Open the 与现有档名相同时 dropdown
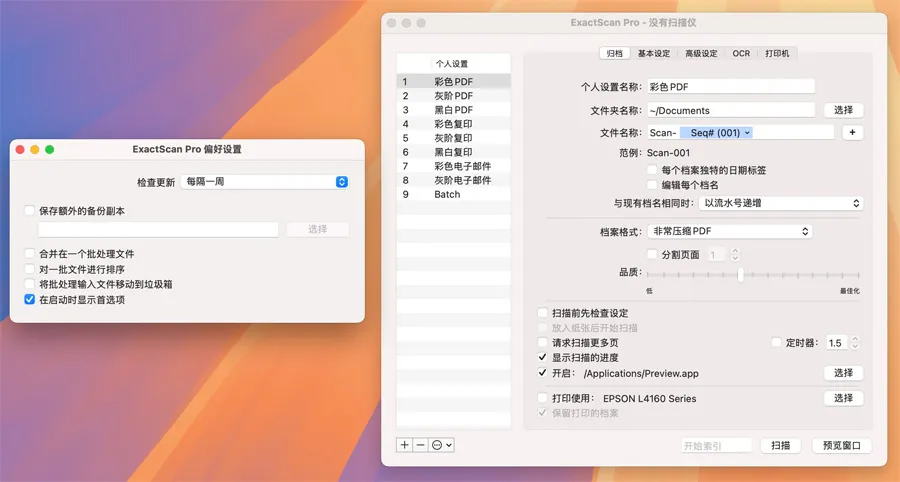900x482 pixels. (779, 203)
